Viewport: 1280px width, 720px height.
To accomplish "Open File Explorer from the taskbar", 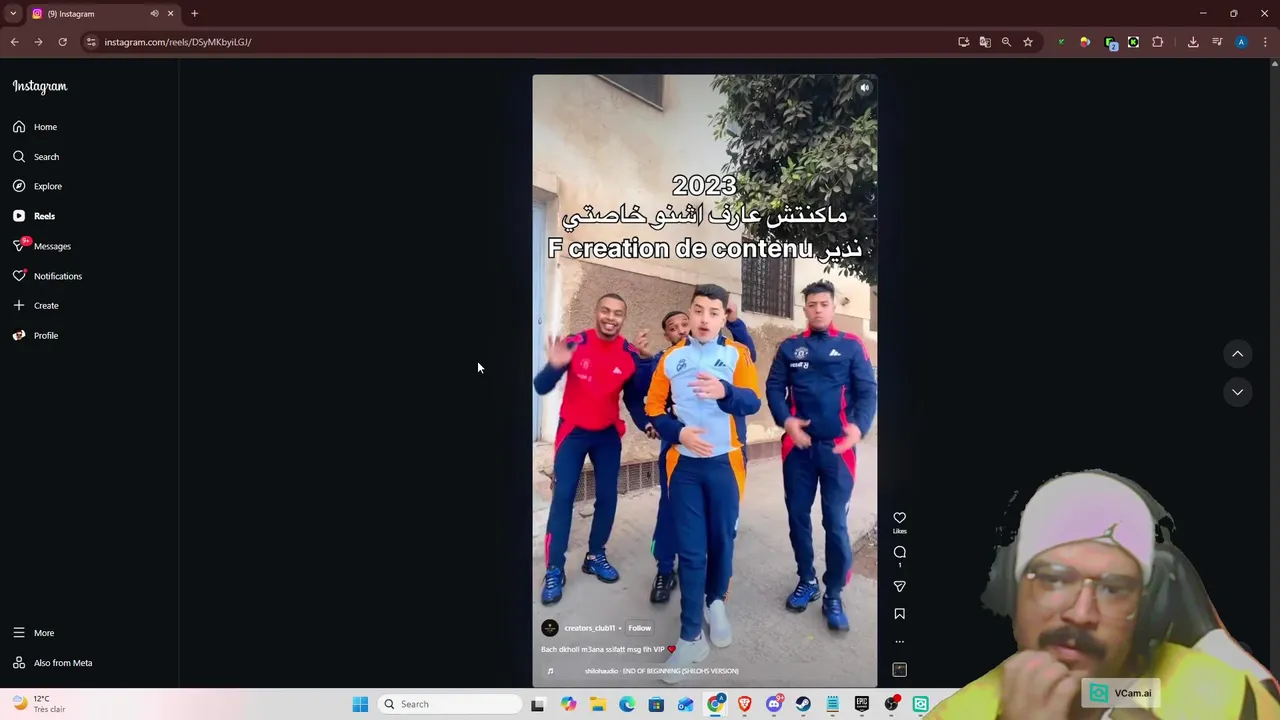I will [x=597, y=704].
